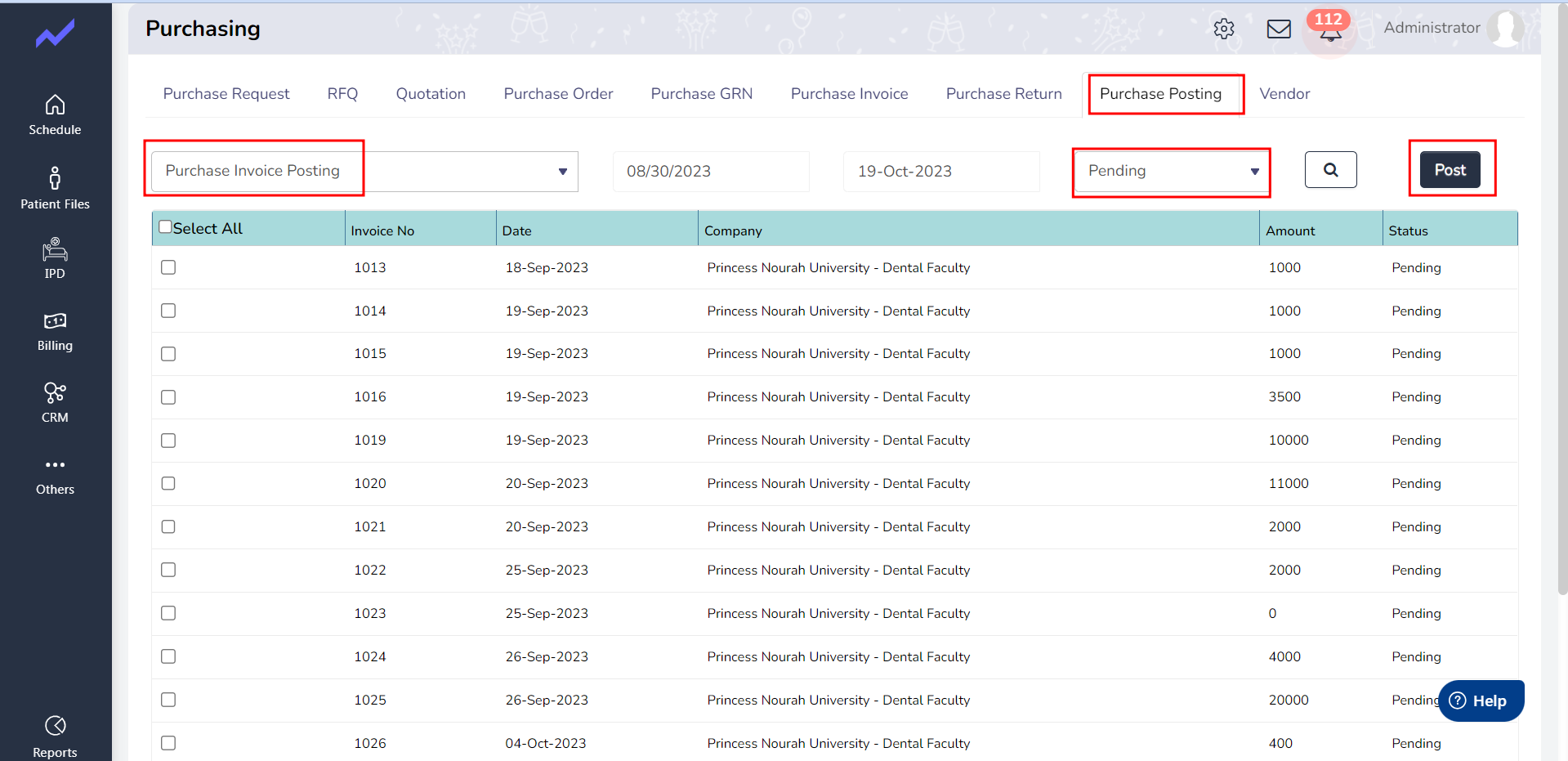Click the Administrator profile avatar
1568x761 pixels.
click(1505, 28)
